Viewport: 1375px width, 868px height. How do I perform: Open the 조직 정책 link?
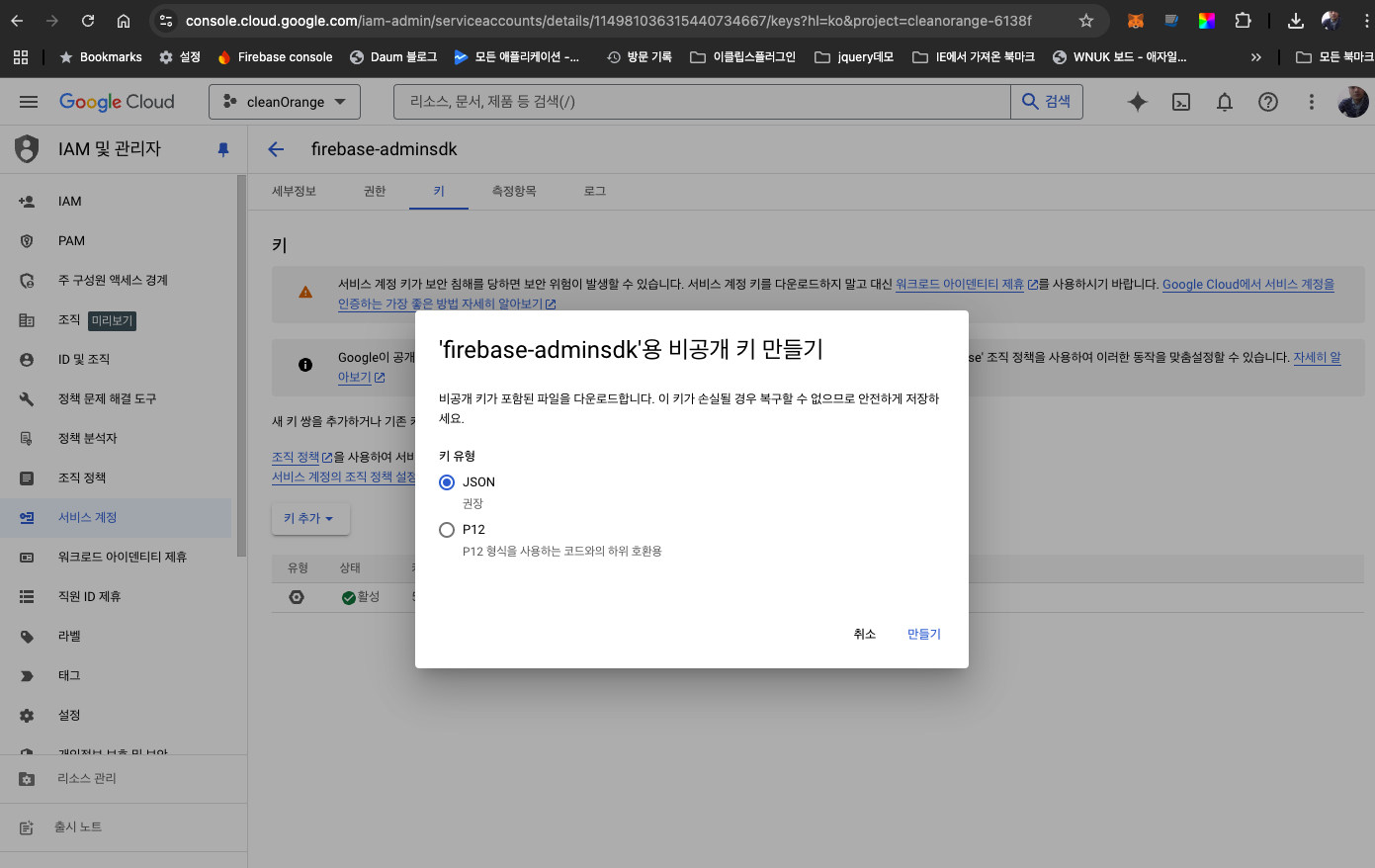[296, 457]
